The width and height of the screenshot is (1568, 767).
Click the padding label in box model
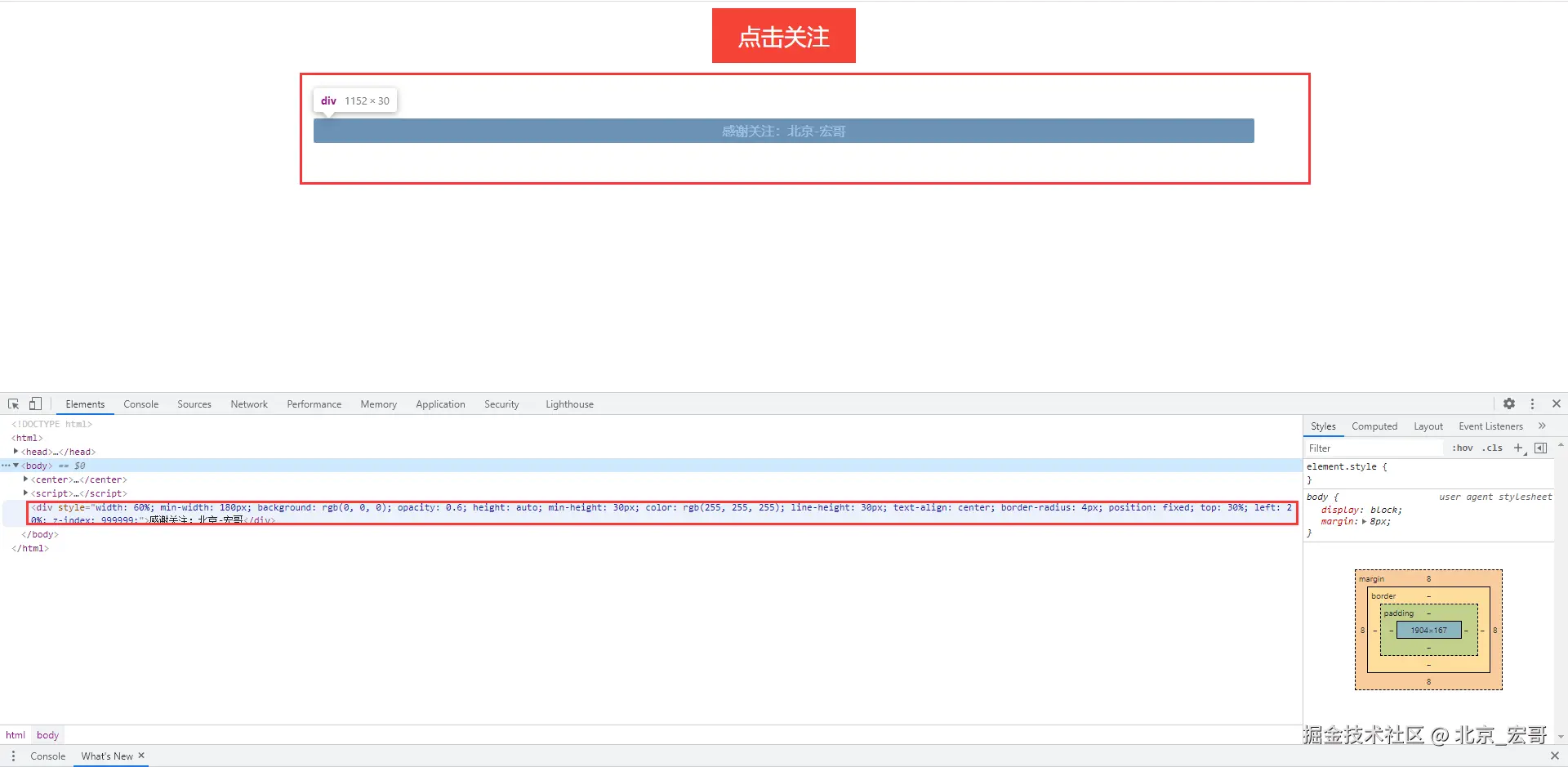1398,613
